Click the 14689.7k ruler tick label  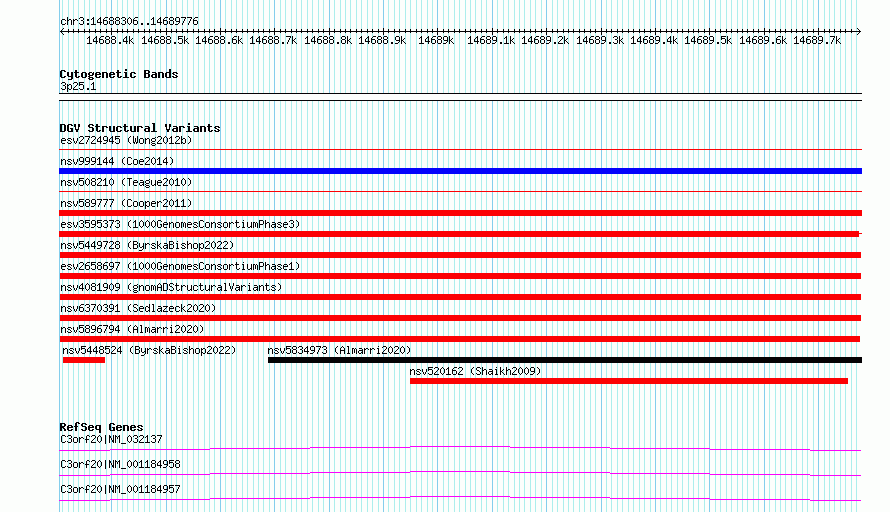click(817, 40)
